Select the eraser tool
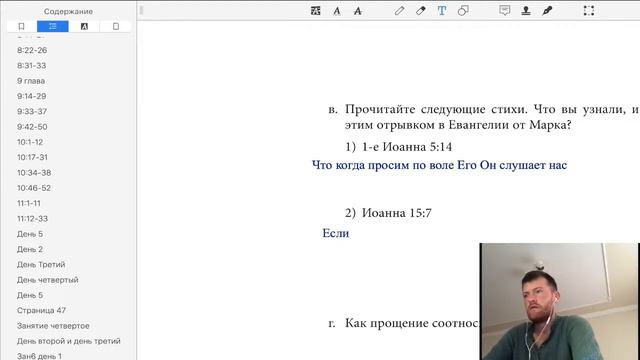Viewport: 640px width, 360px height. [421, 11]
